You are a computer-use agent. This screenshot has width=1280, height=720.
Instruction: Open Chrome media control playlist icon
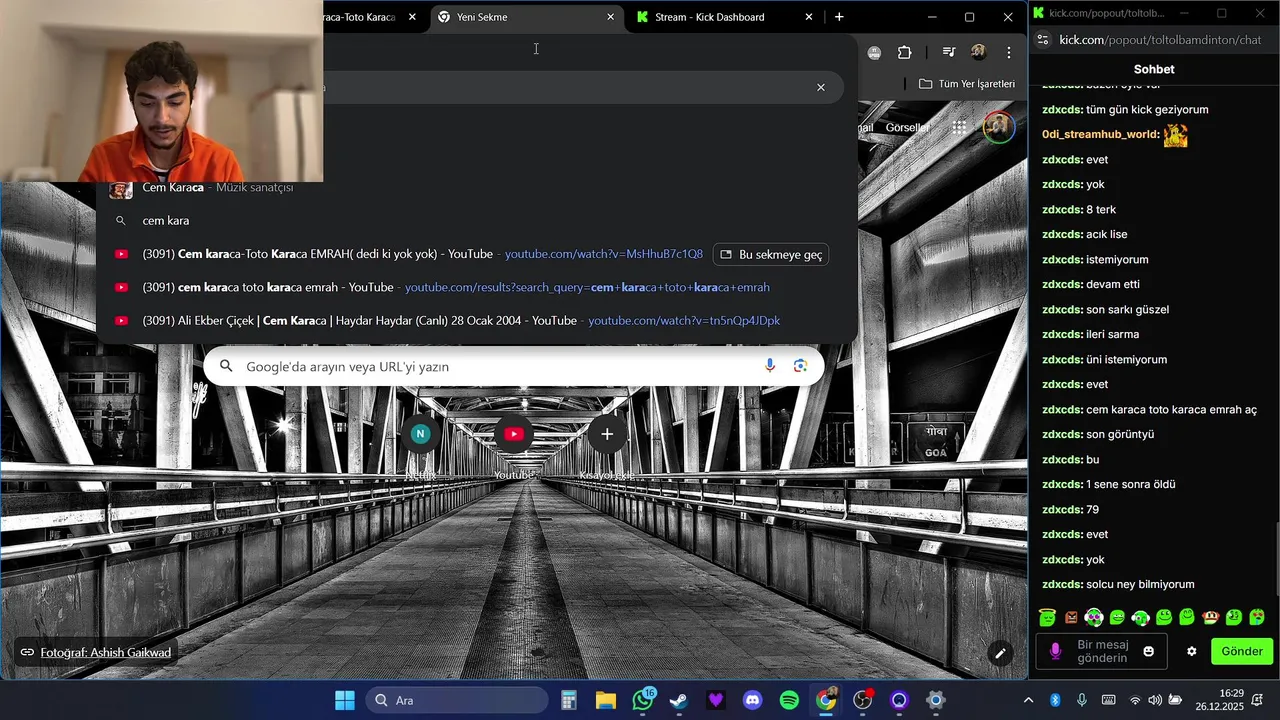(950, 53)
